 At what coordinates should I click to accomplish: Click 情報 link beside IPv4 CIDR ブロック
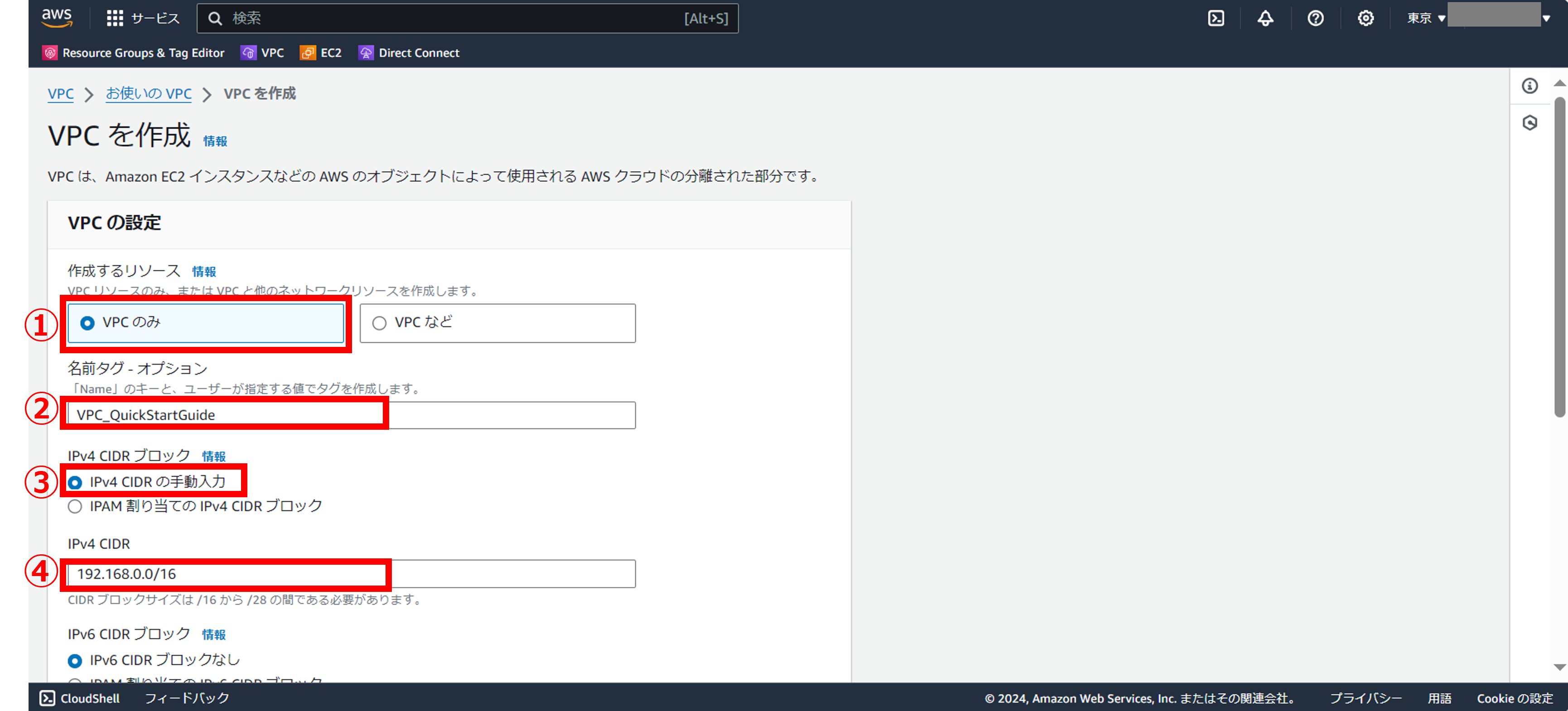214,456
